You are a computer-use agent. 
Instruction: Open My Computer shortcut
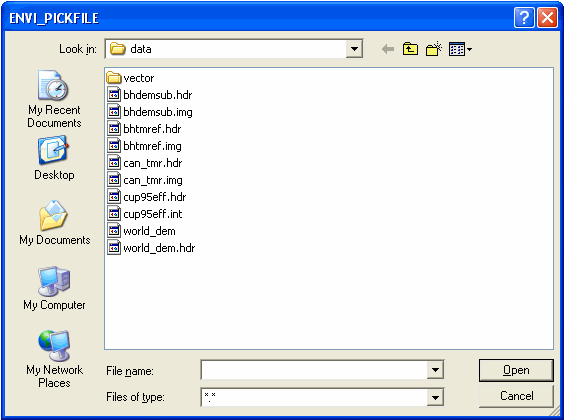[54, 288]
